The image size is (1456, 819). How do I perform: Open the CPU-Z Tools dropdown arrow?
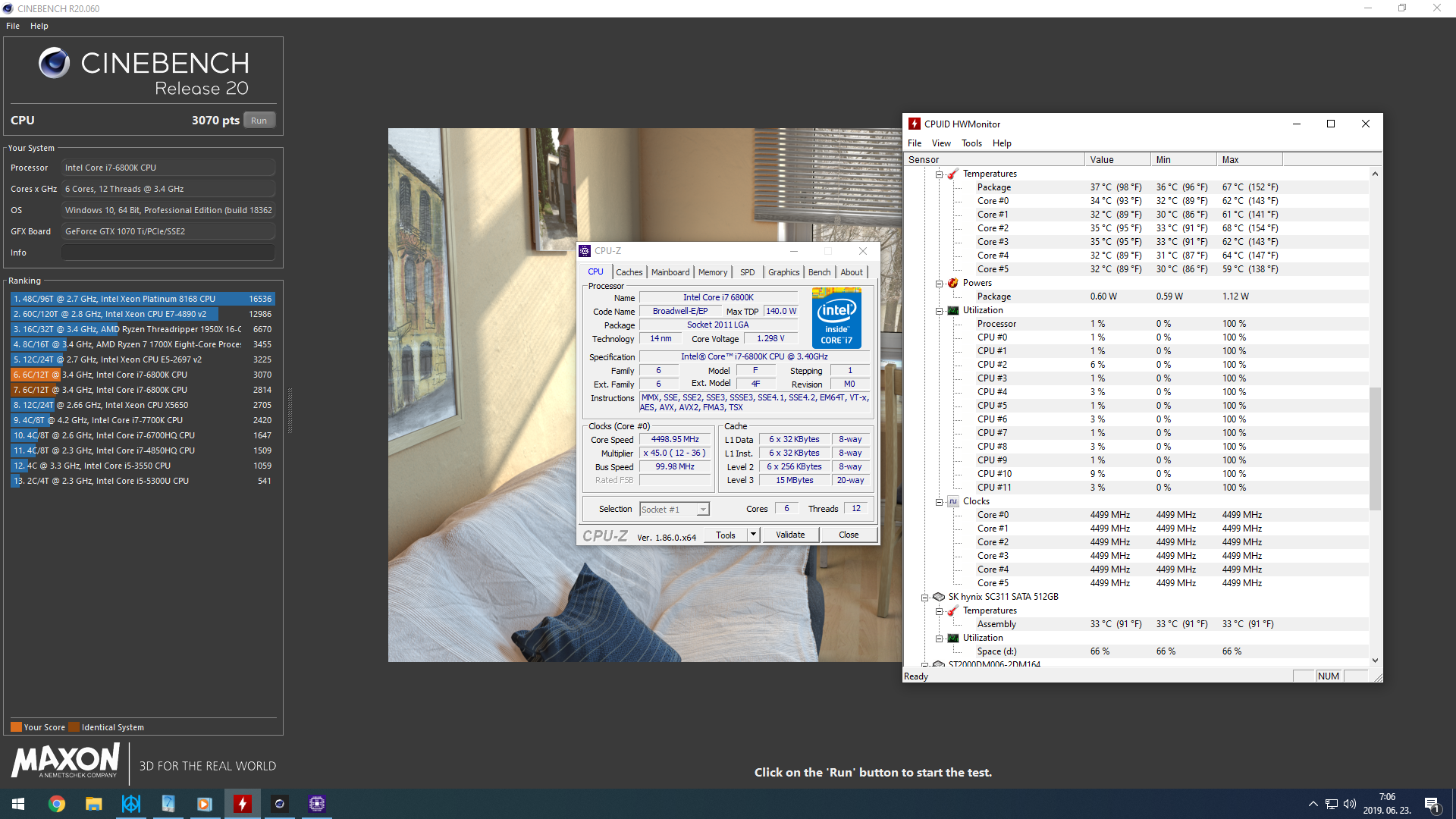(x=753, y=535)
